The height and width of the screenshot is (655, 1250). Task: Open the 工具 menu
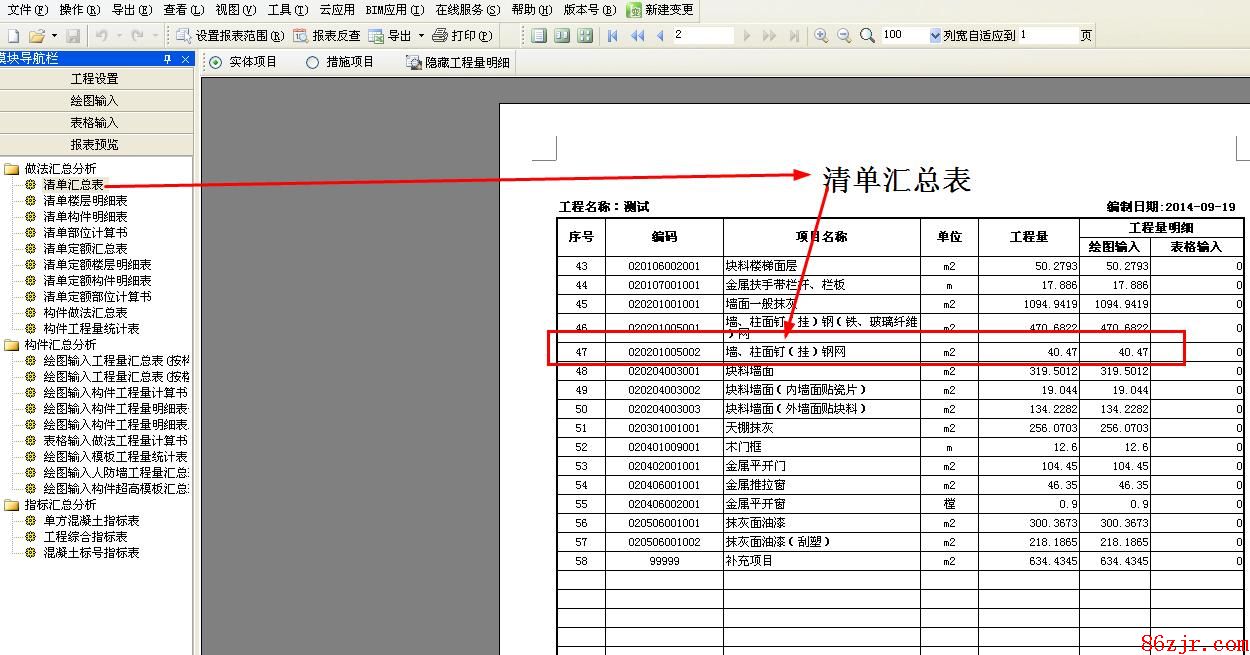pos(287,10)
